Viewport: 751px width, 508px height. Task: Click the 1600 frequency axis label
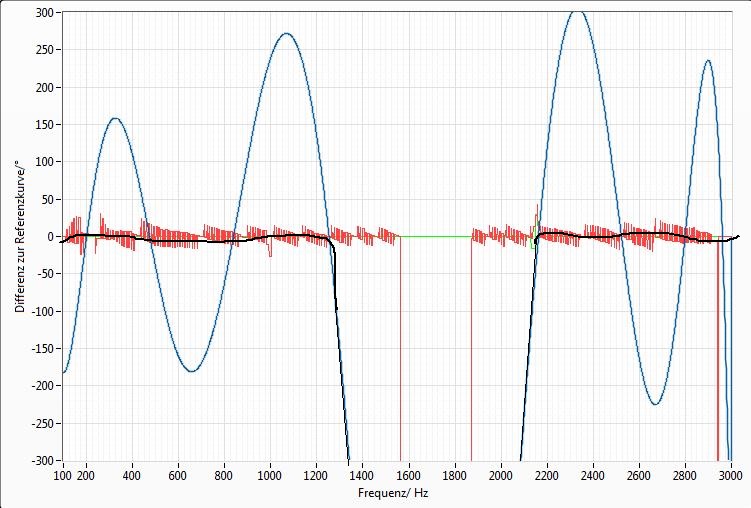click(409, 476)
